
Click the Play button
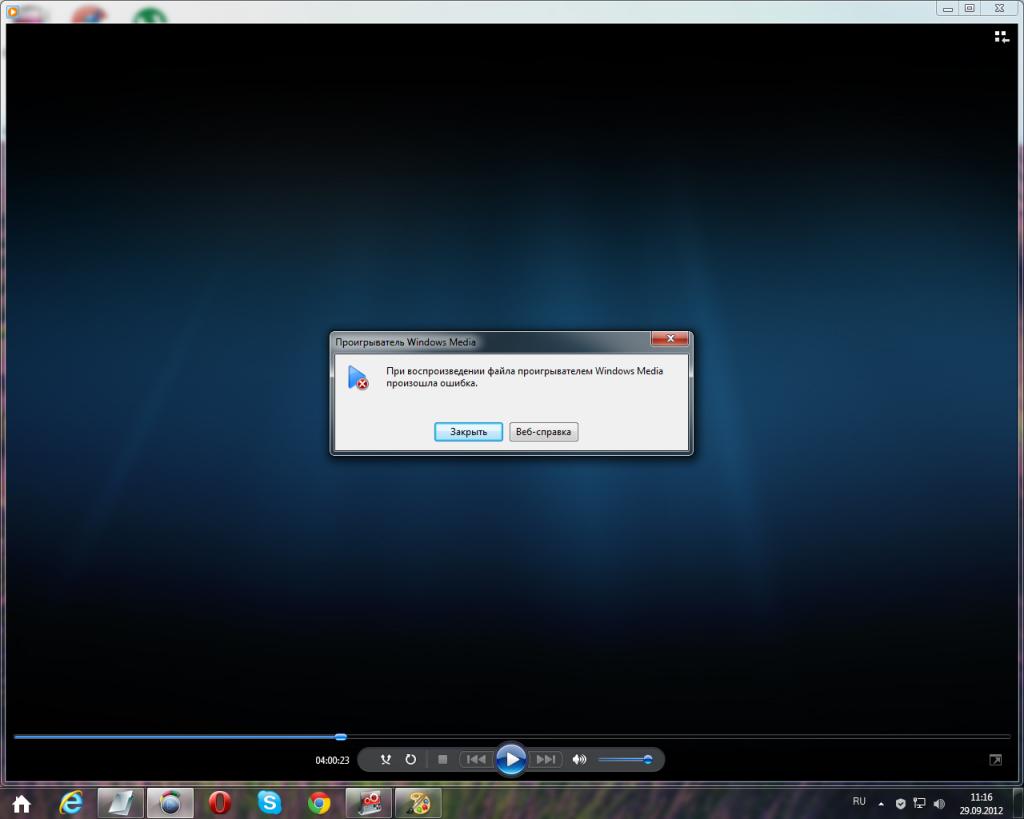pos(511,760)
